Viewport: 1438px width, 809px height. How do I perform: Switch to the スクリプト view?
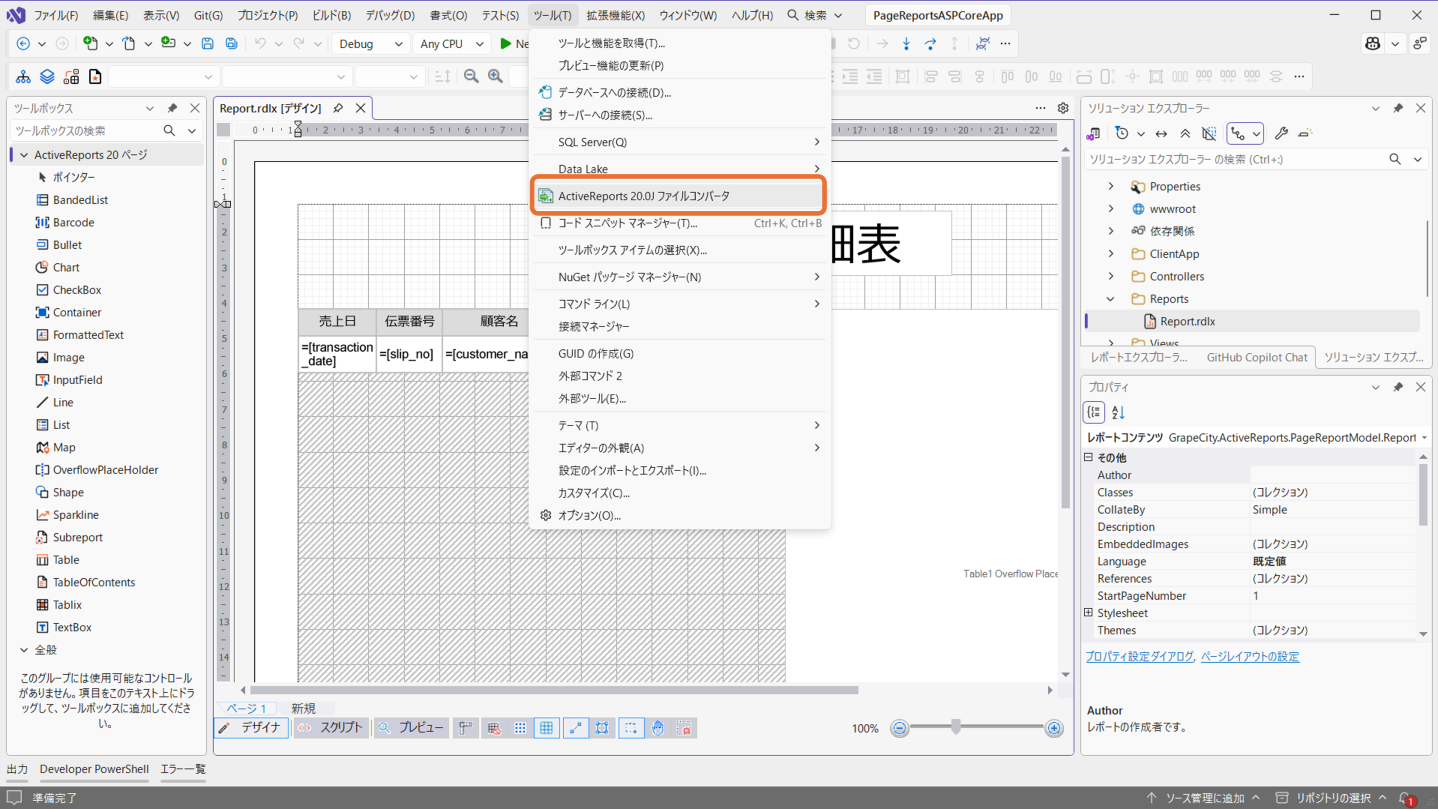pos(330,728)
